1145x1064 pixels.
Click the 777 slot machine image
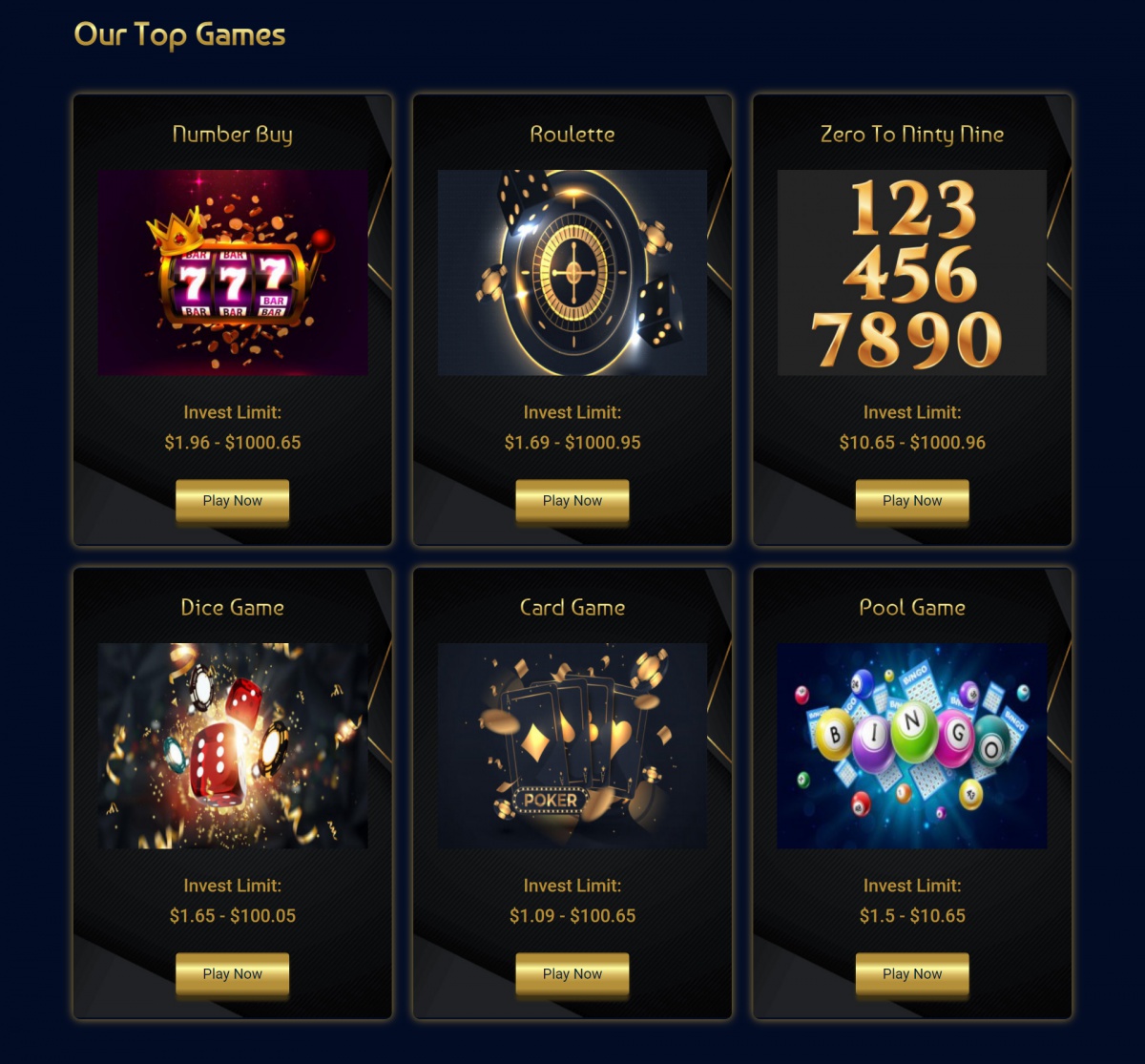tap(233, 273)
